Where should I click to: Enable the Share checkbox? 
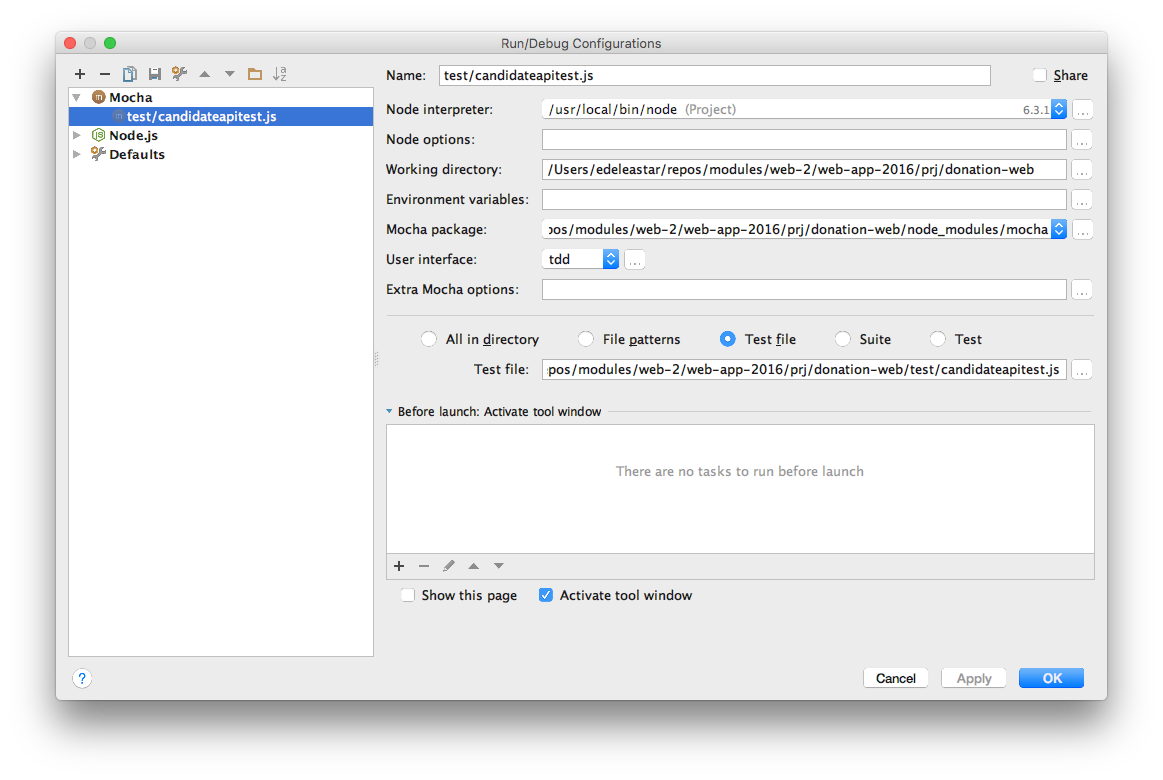(x=1040, y=75)
